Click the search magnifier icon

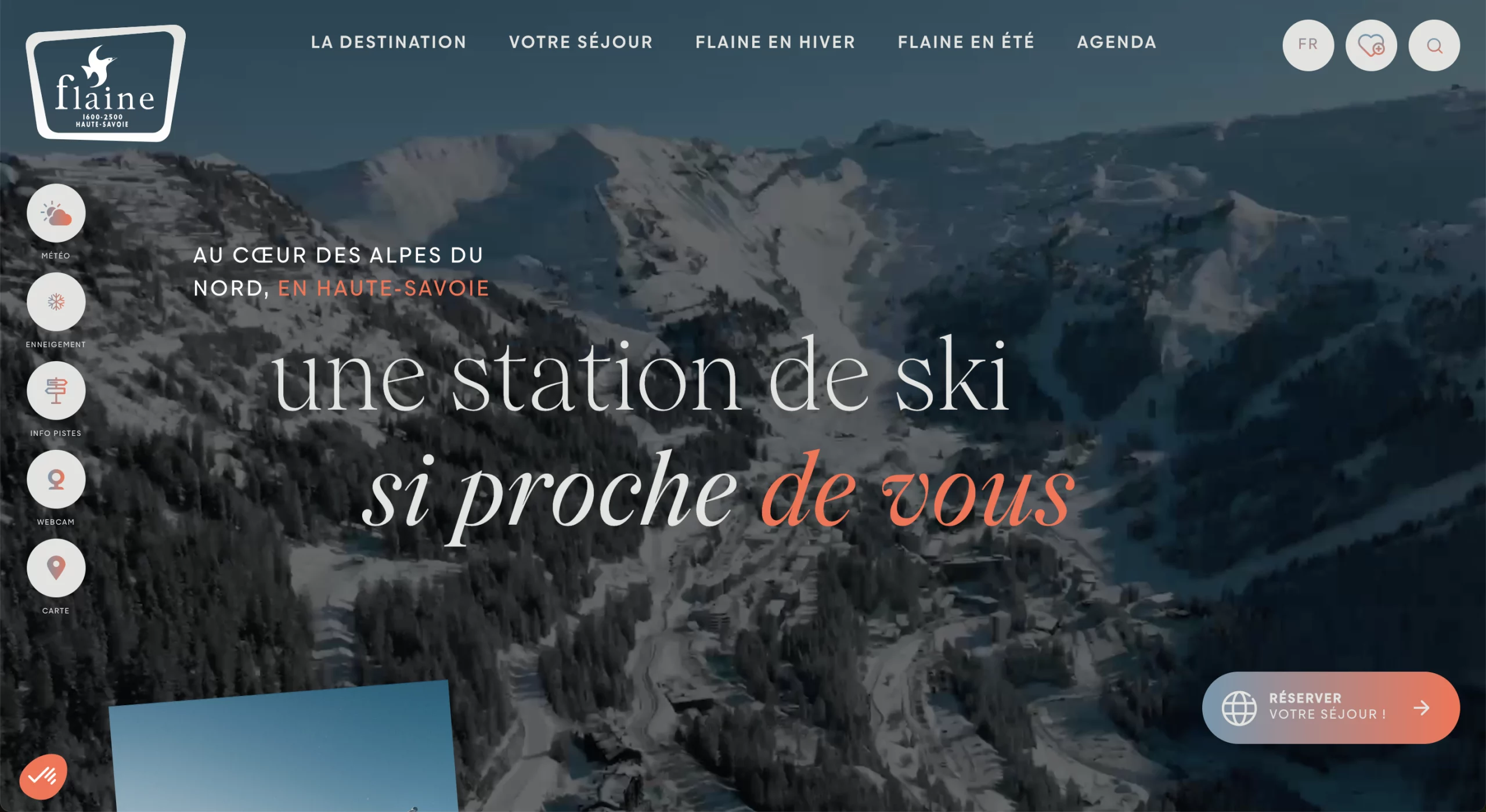click(x=1434, y=45)
